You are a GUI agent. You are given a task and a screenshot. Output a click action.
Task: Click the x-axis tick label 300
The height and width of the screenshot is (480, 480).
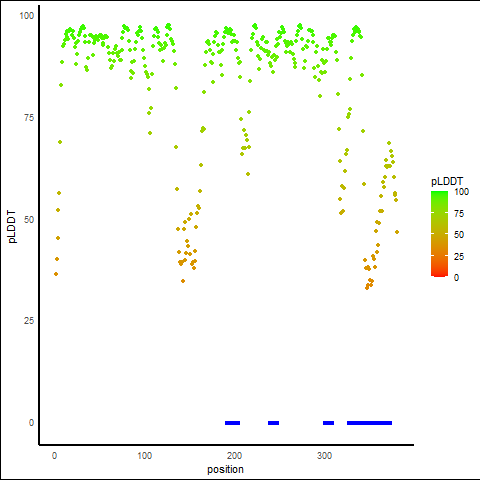click(324, 455)
